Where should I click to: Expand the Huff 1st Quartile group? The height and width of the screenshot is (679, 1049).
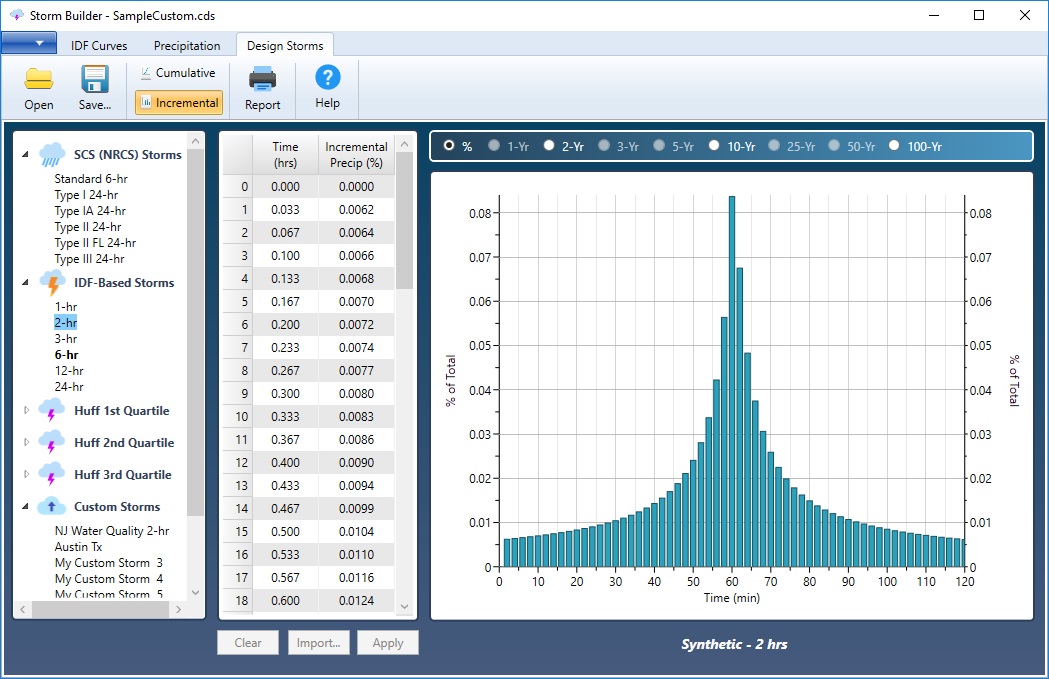pos(27,411)
